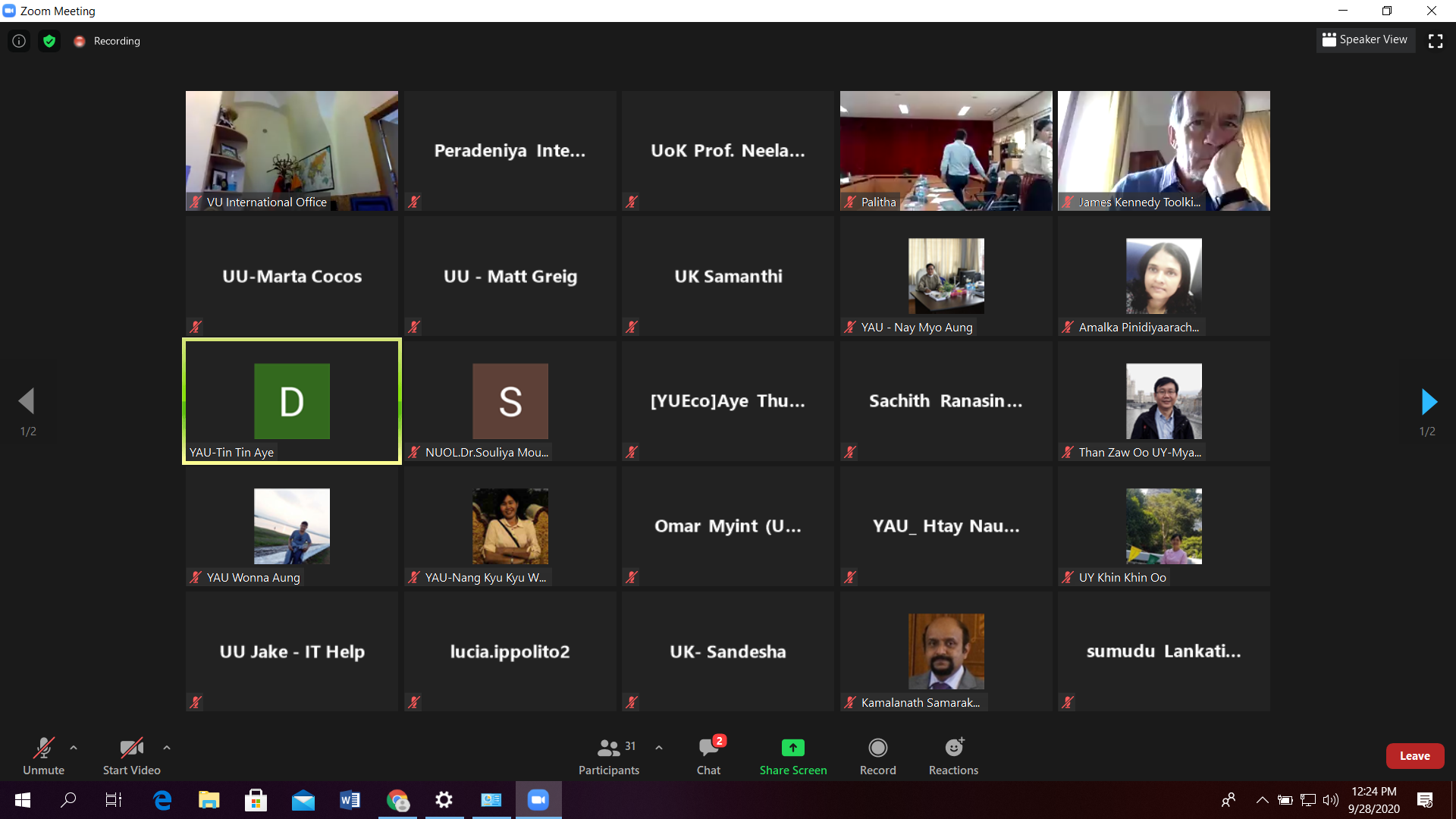Click the meeting info icon
The width and height of the screenshot is (1456, 819).
tap(19, 41)
